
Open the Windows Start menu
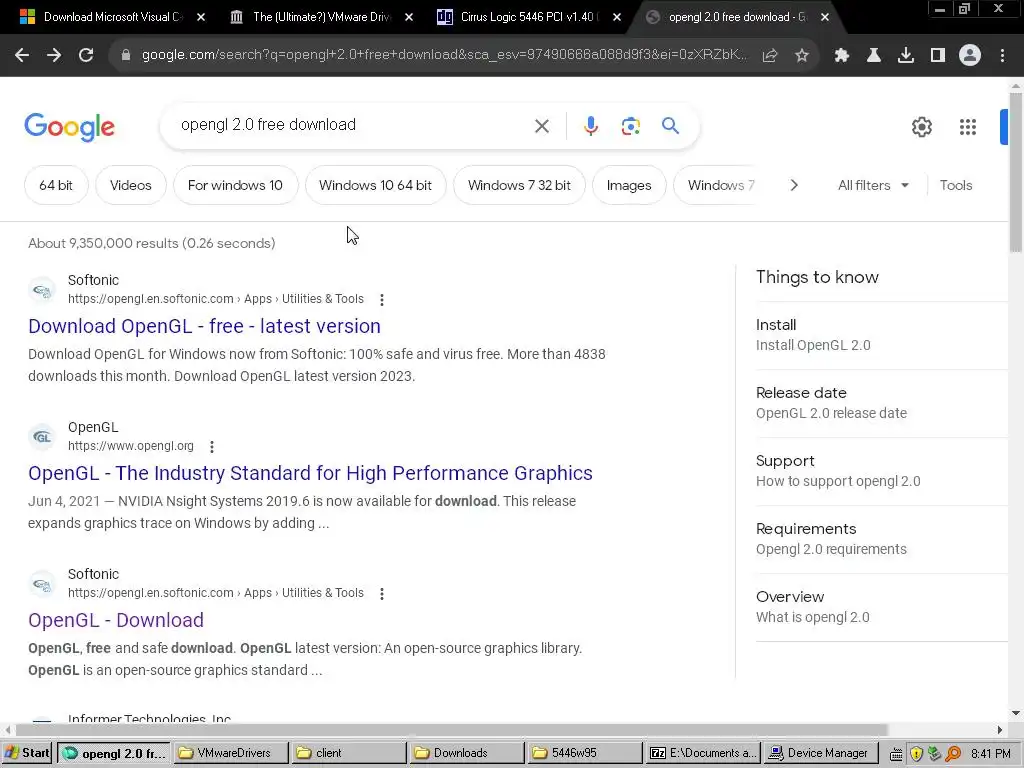click(x=27, y=753)
